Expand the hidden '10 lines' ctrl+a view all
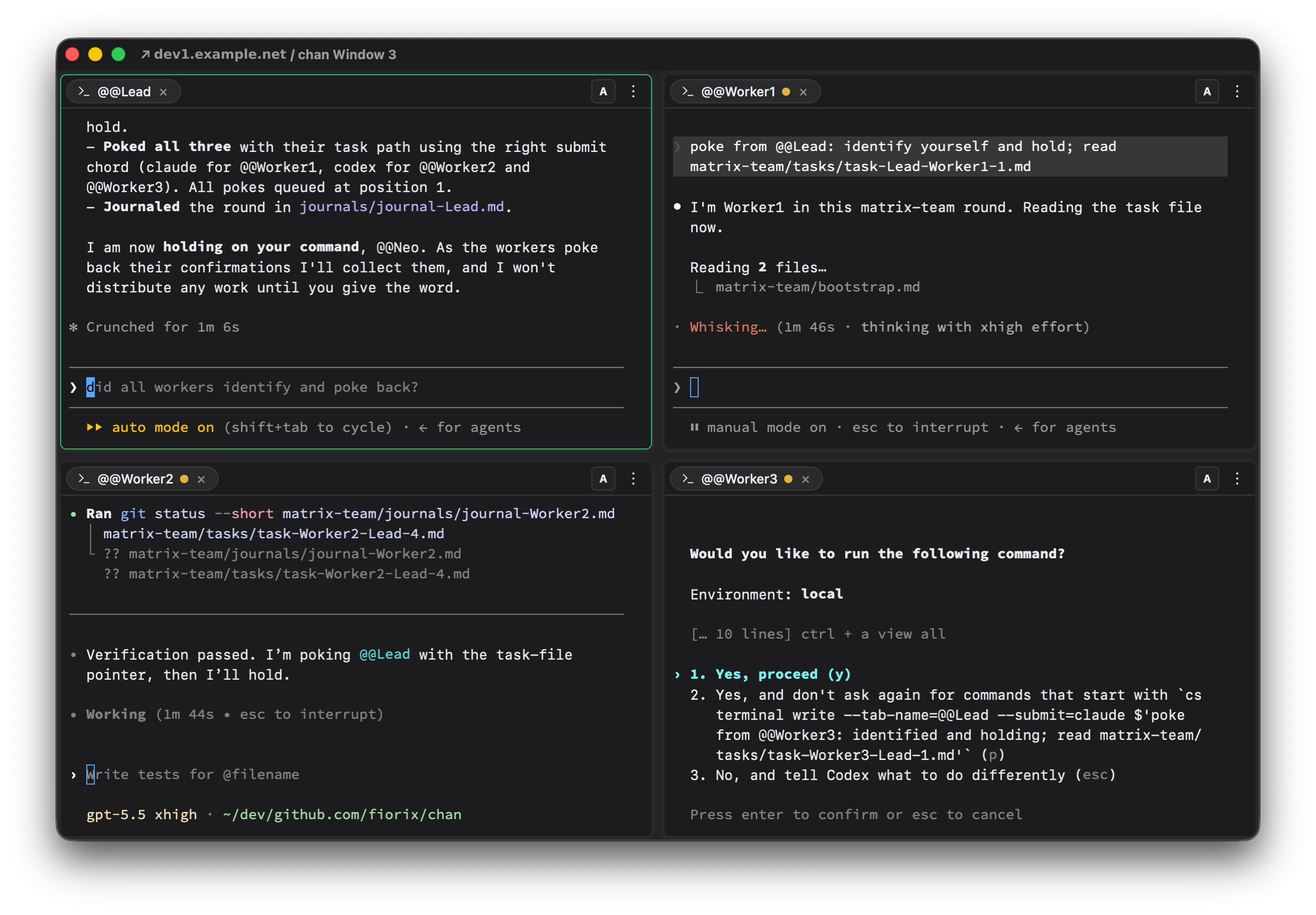This screenshot has height=915, width=1316. tap(818, 634)
